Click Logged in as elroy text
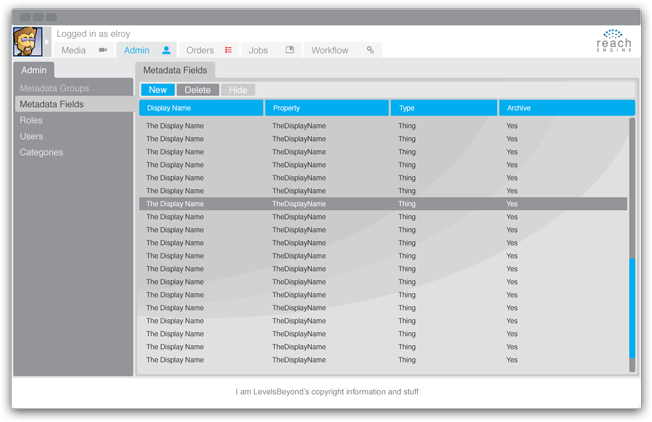652x422 pixels. (x=93, y=34)
